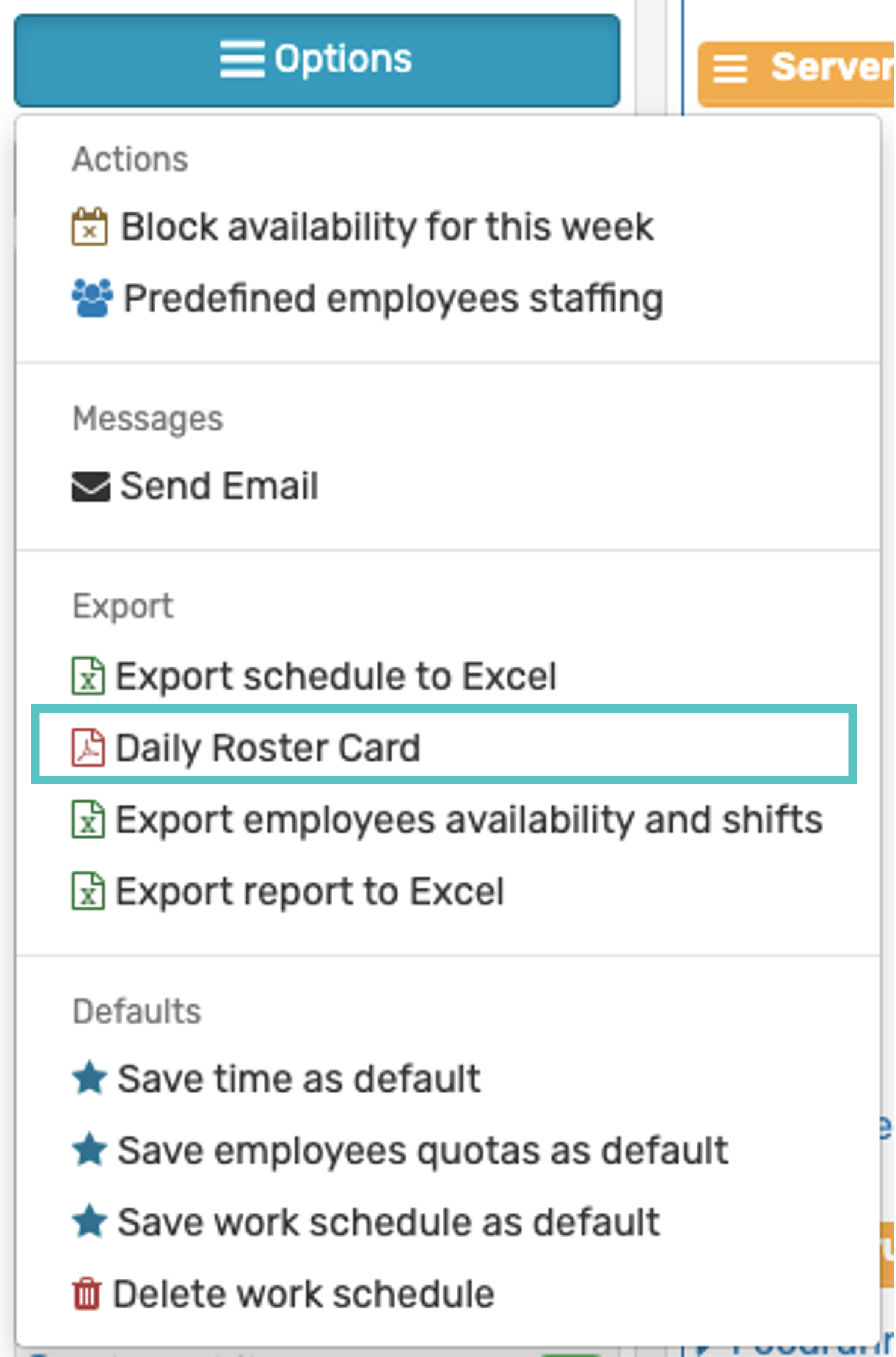896x1357 pixels.
Task: Choose Predefined employees staffing
Action: (x=393, y=298)
